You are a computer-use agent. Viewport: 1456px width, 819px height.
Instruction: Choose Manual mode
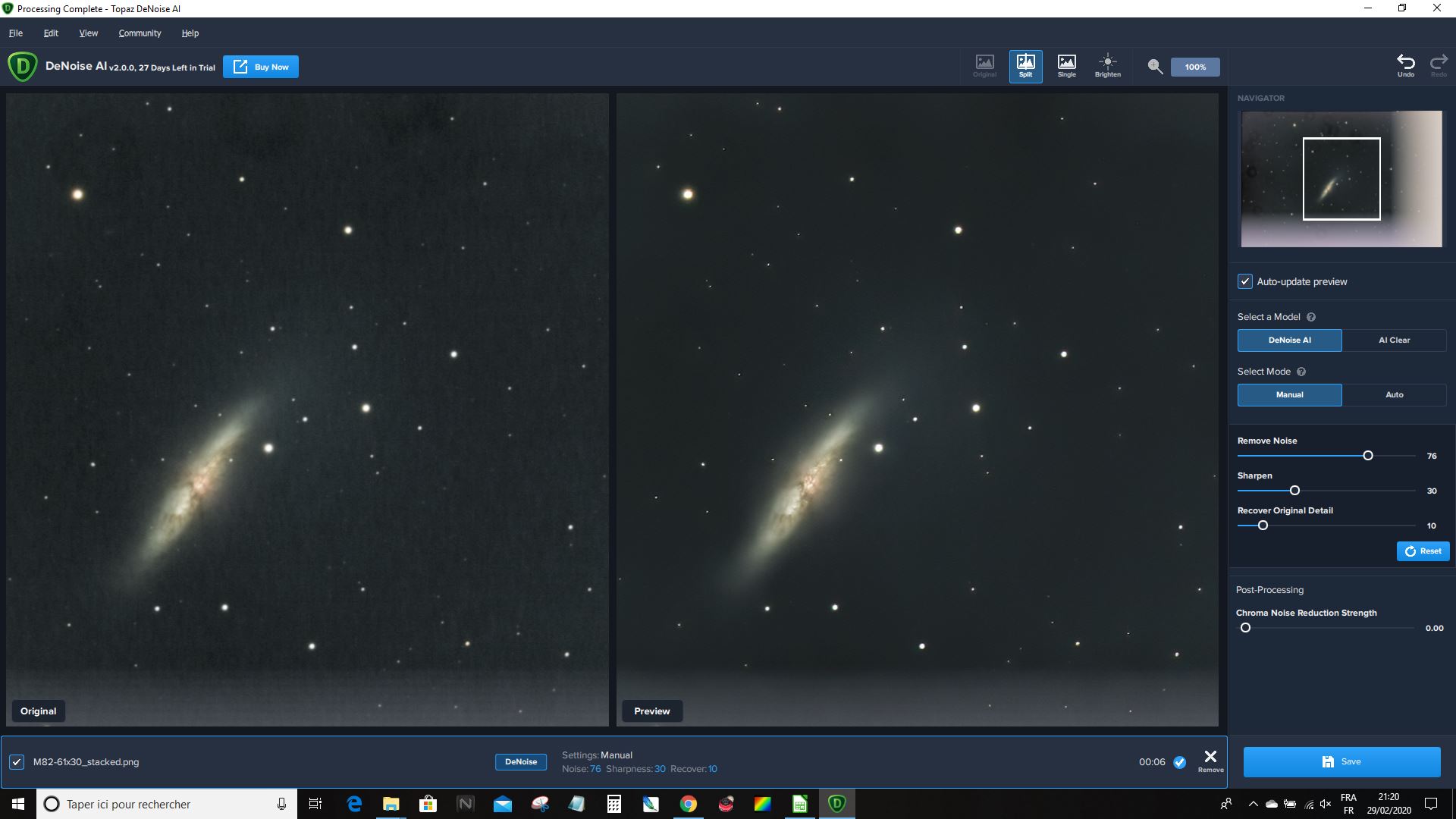coord(1289,395)
